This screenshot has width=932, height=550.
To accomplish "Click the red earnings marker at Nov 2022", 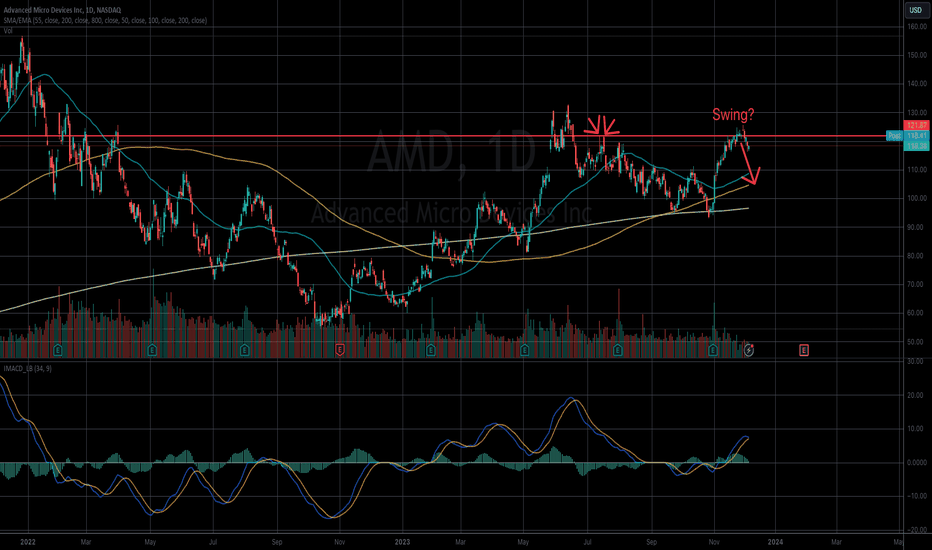I will click(x=339, y=350).
